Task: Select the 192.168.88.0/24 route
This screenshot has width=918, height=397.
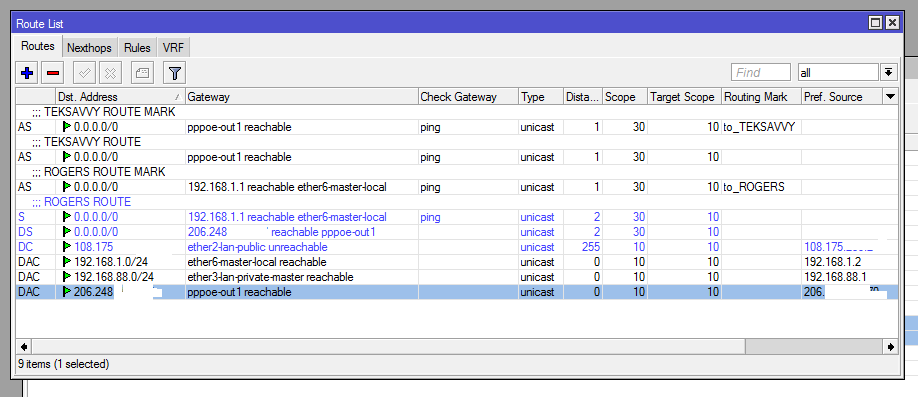Action: pyautogui.click(x=457, y=277)
